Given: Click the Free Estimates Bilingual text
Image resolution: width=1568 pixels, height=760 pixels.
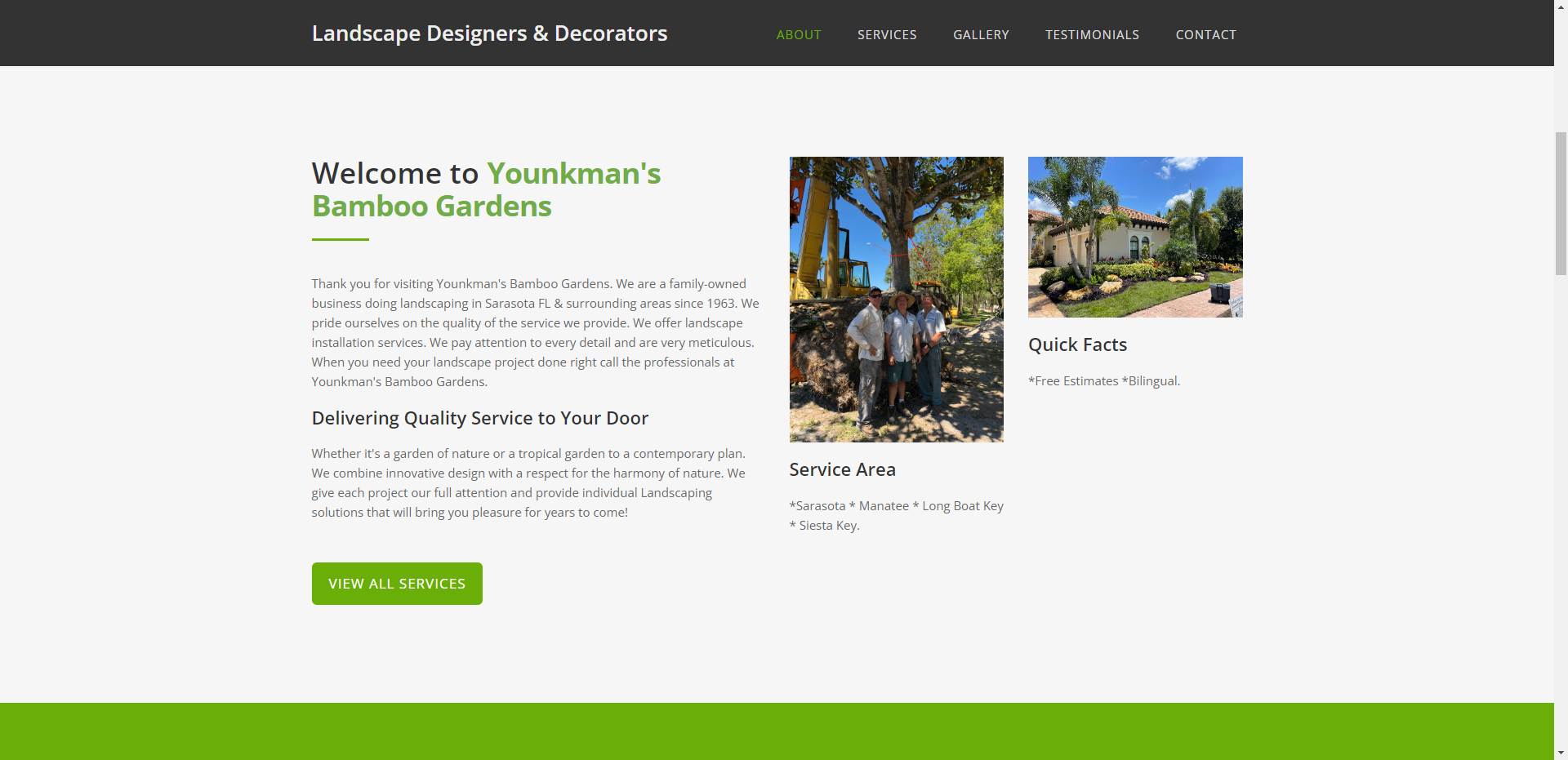Looking at the screenshot, I should 1103,381.
